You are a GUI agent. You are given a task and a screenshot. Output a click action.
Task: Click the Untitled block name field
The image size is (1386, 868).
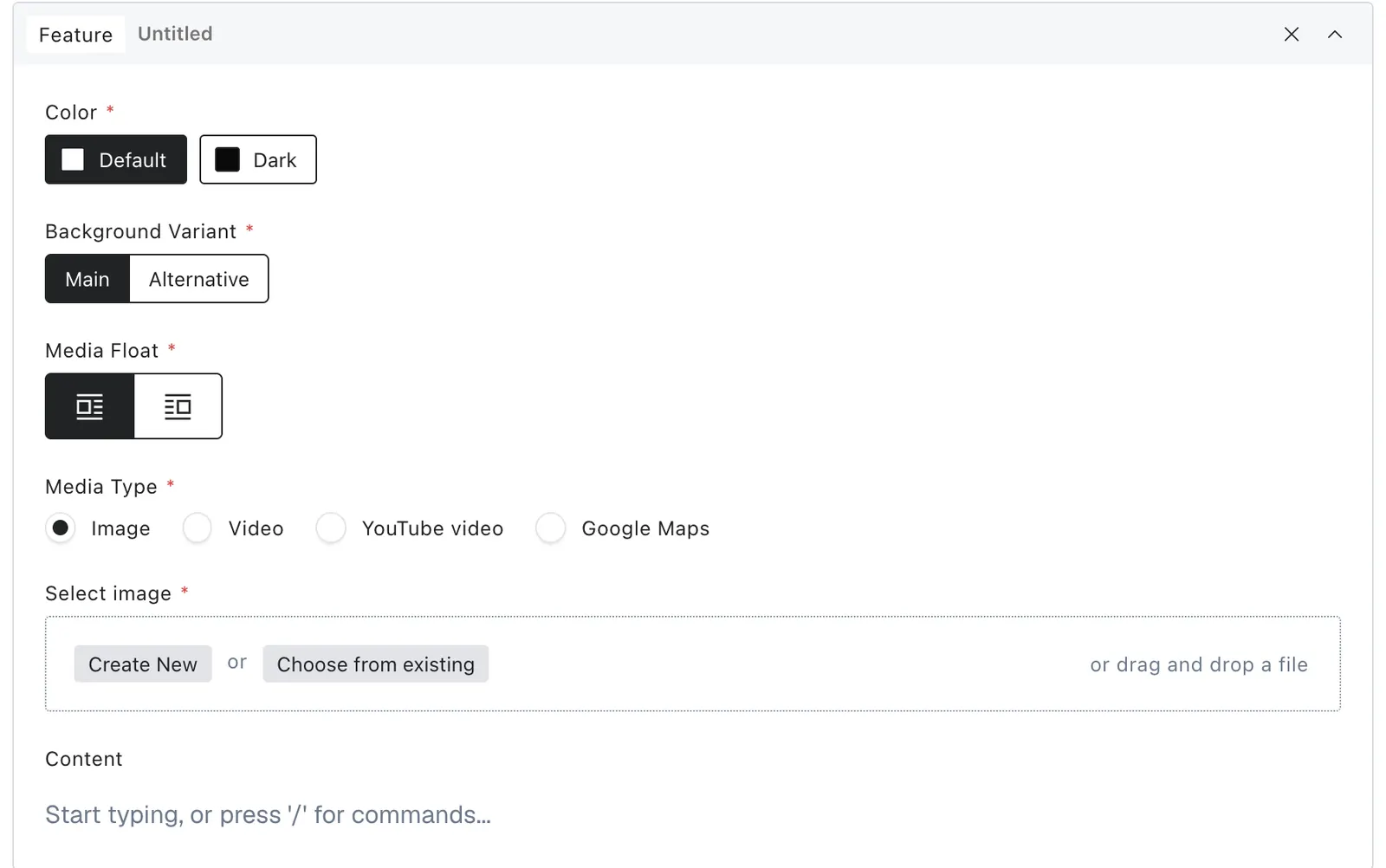175,34
